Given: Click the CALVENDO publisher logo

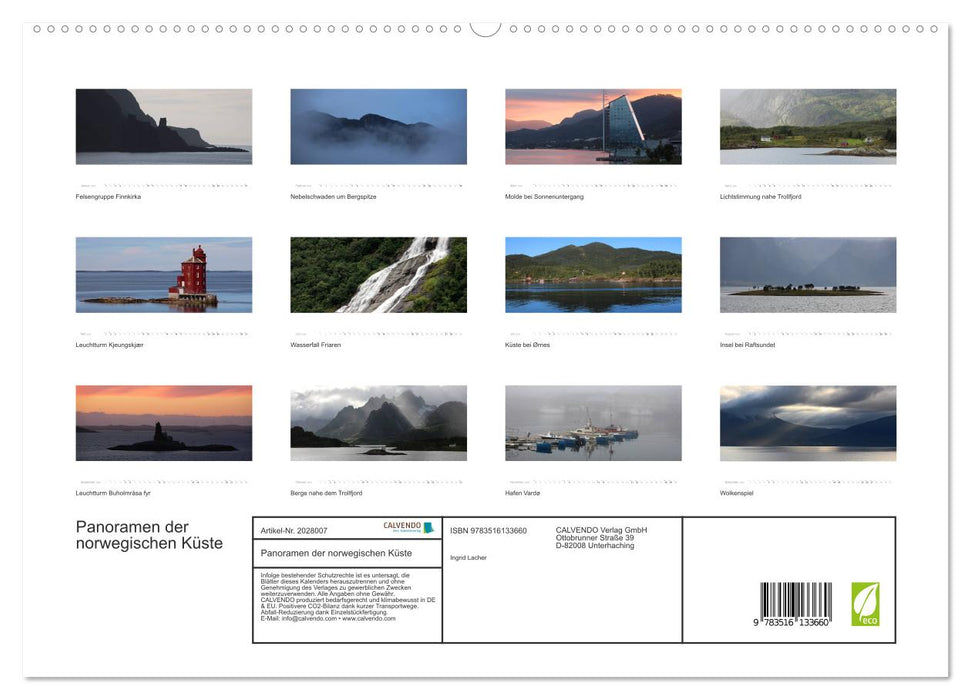Looking at the screenshot, I should (404, 527).
